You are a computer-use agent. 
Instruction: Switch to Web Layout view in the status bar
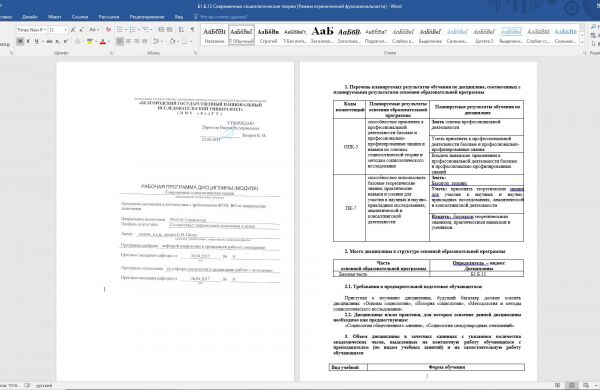pos(586,385)
